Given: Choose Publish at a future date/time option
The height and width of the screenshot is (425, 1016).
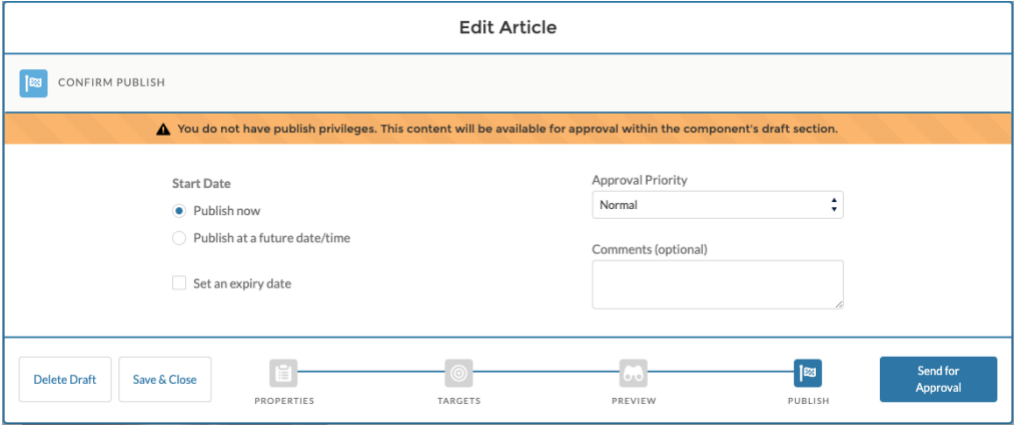Looking at the screenshot, I should (x=179, y=238).
